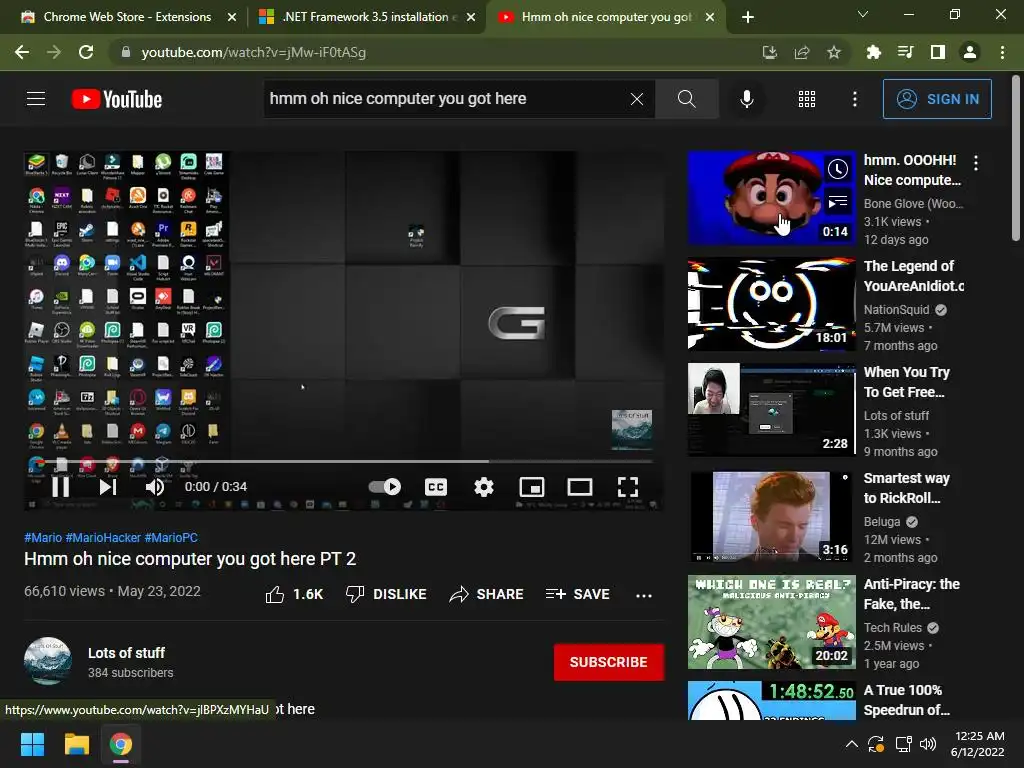1024x768 pixels.
Task: Select the 'Hmm oh nice computer' tab
Action: click(x=604, y=17)
